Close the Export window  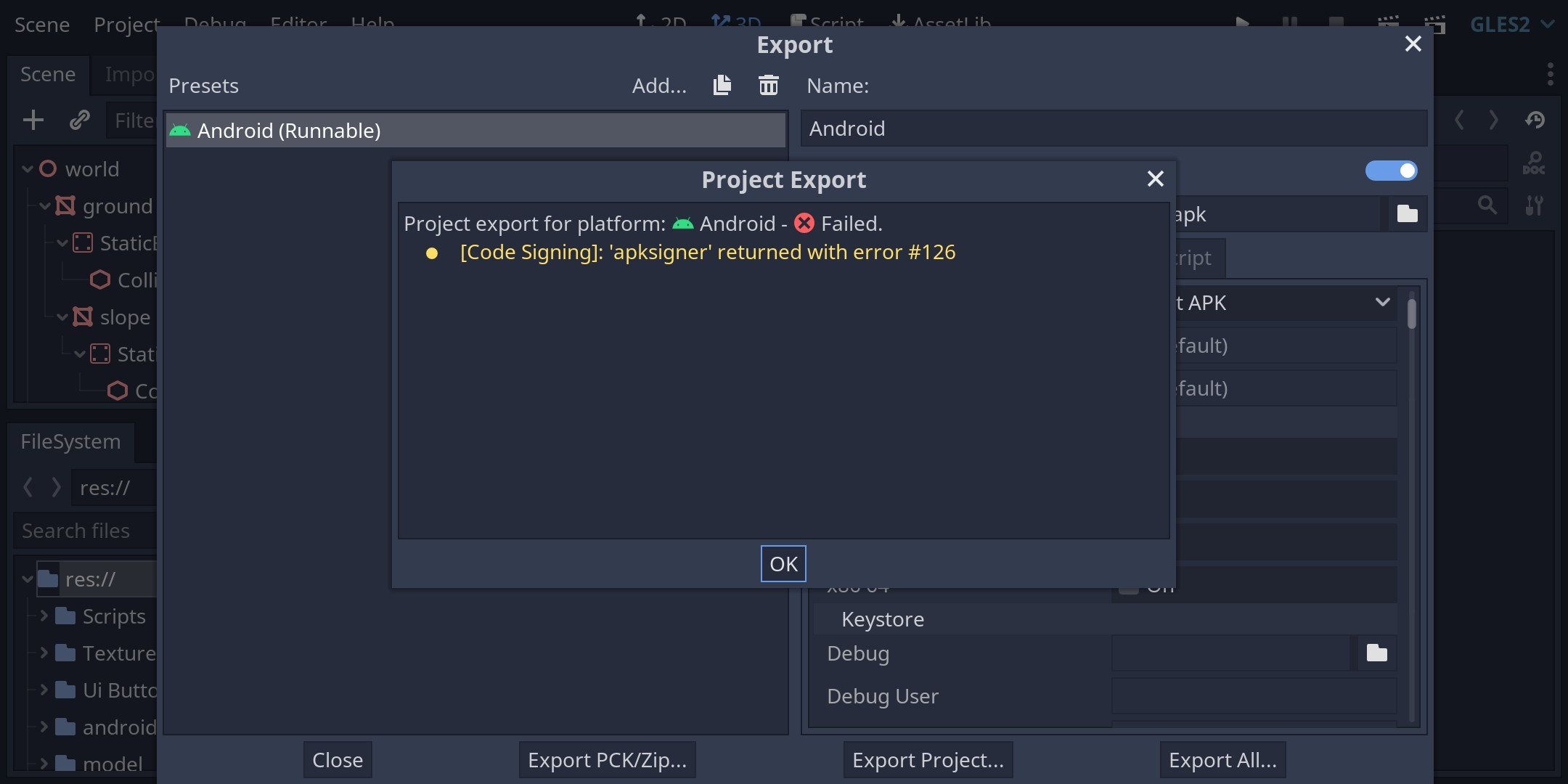[1413, 44]
